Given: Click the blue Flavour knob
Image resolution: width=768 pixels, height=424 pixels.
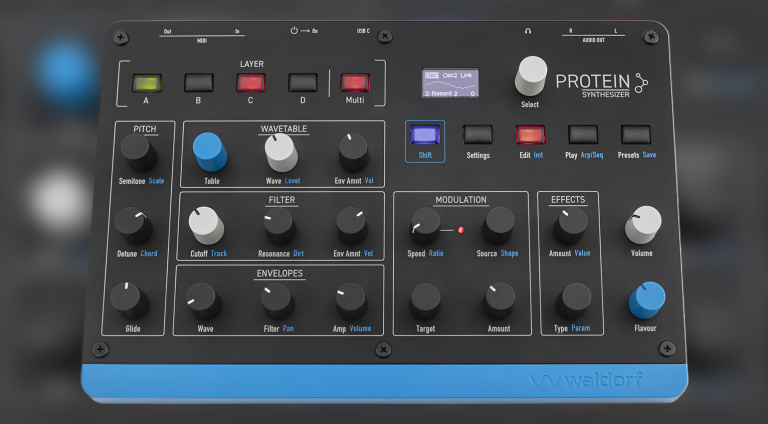Looking at the screenshot, I should coord(647,299).
